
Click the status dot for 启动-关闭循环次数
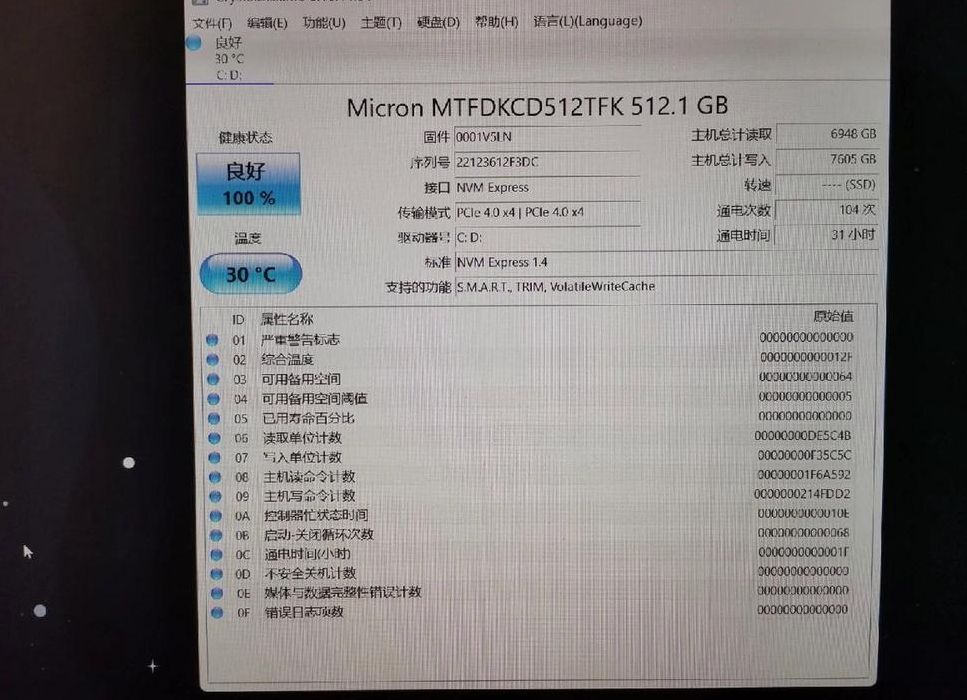click(x=216, y=535)
